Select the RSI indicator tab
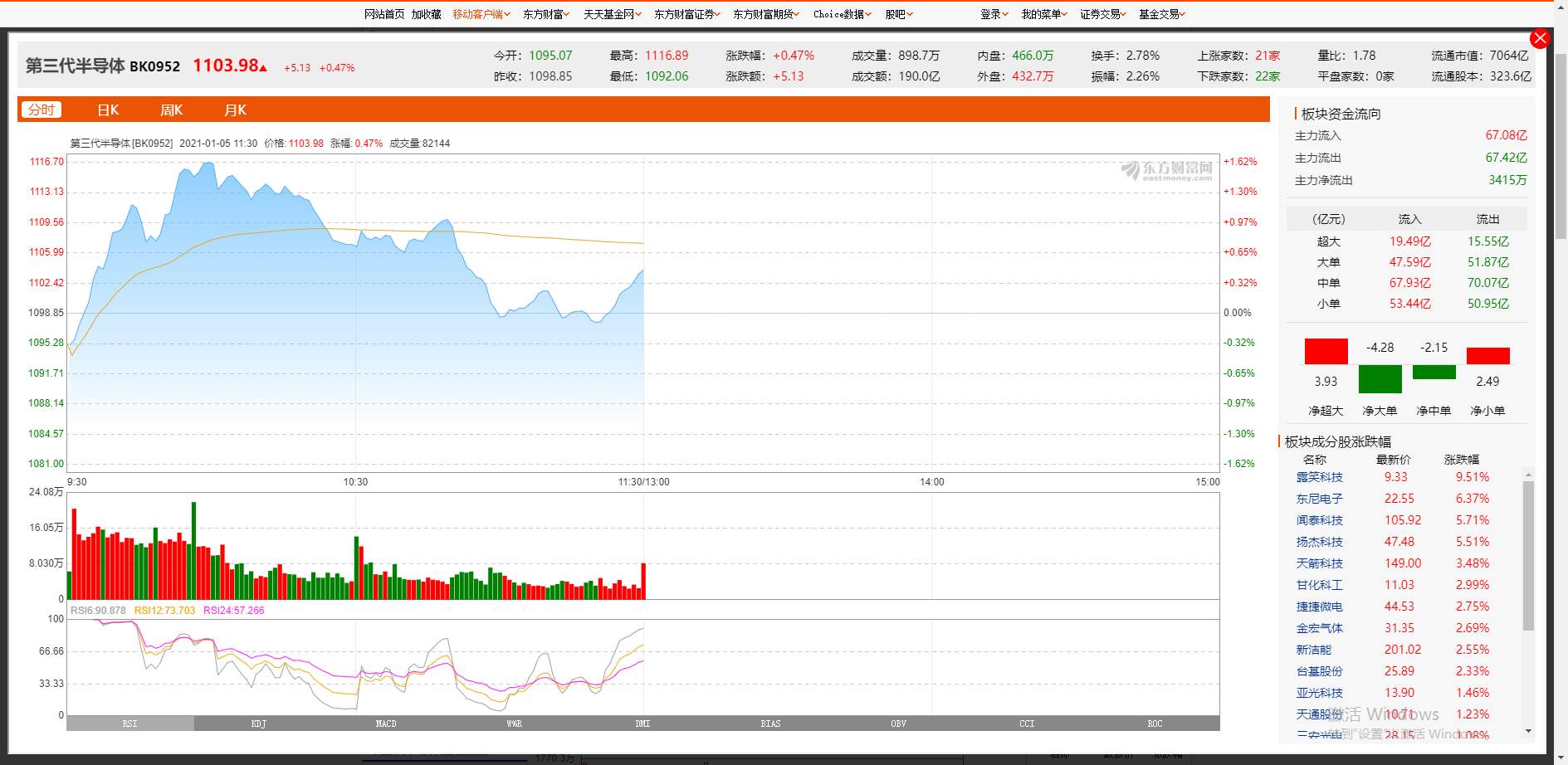 130,724
